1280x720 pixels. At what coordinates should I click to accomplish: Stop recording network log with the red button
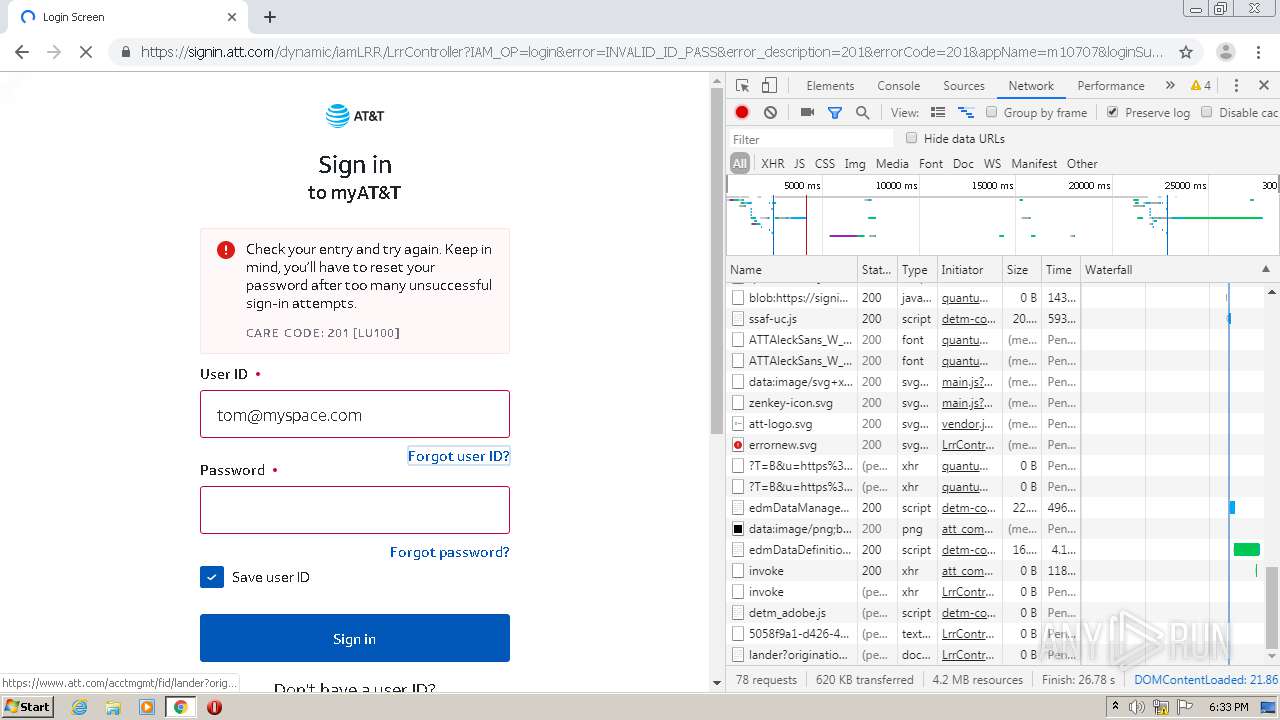coord(742,113)
